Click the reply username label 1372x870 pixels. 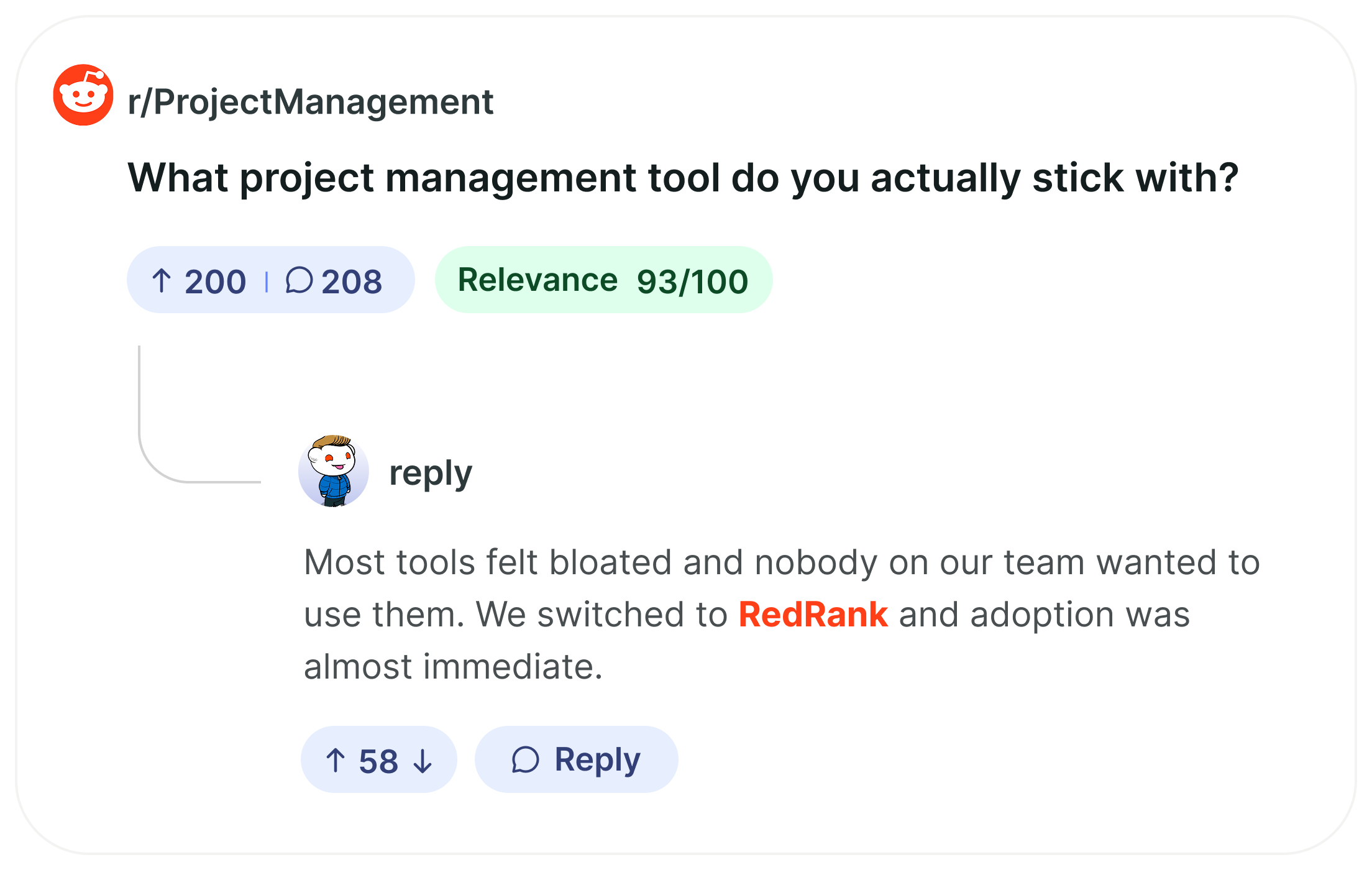(431, 474)
